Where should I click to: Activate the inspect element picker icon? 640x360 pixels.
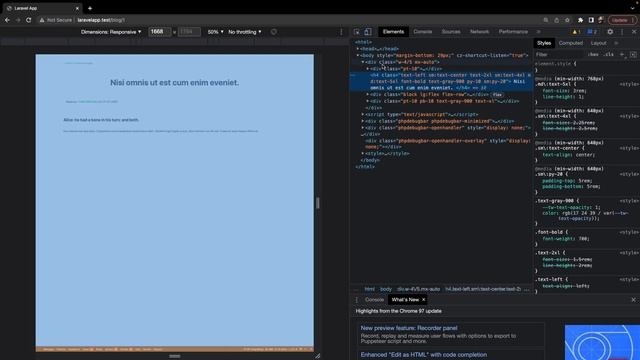pos(357,32)
